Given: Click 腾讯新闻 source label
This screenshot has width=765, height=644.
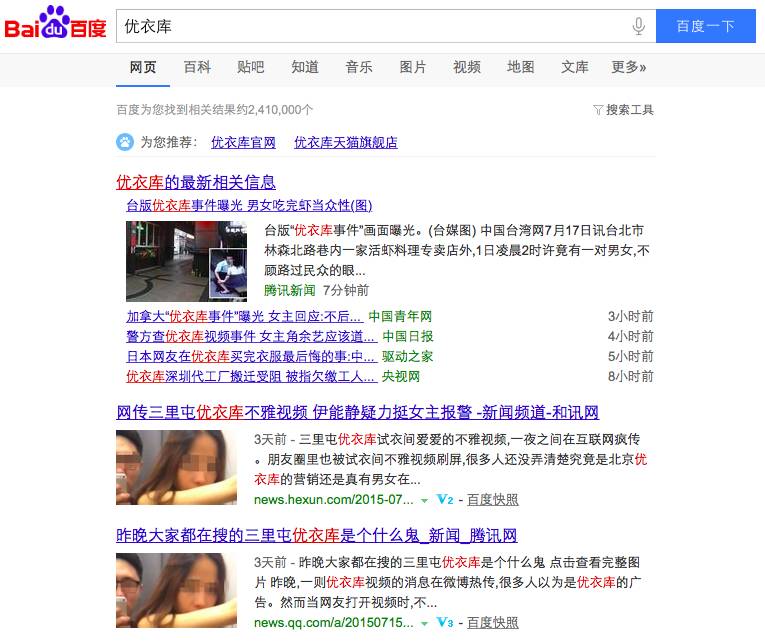Looking at the screenshot, I should 290,290.
